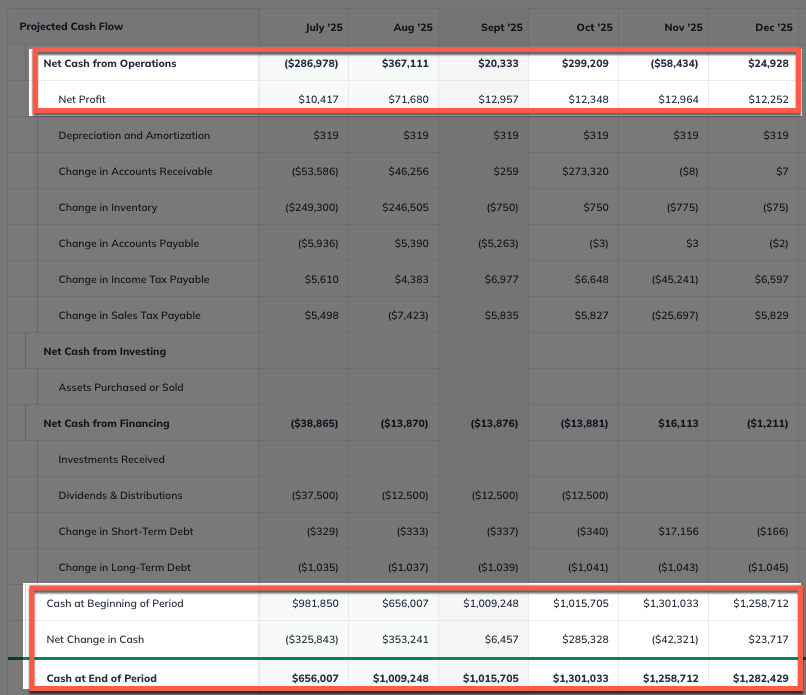Image resolution: width=806 pixels, height=695 pixels.
Task: Click the $367,111 Aug operations cash value
Action: pyautogui.click(x=405, y=63)
